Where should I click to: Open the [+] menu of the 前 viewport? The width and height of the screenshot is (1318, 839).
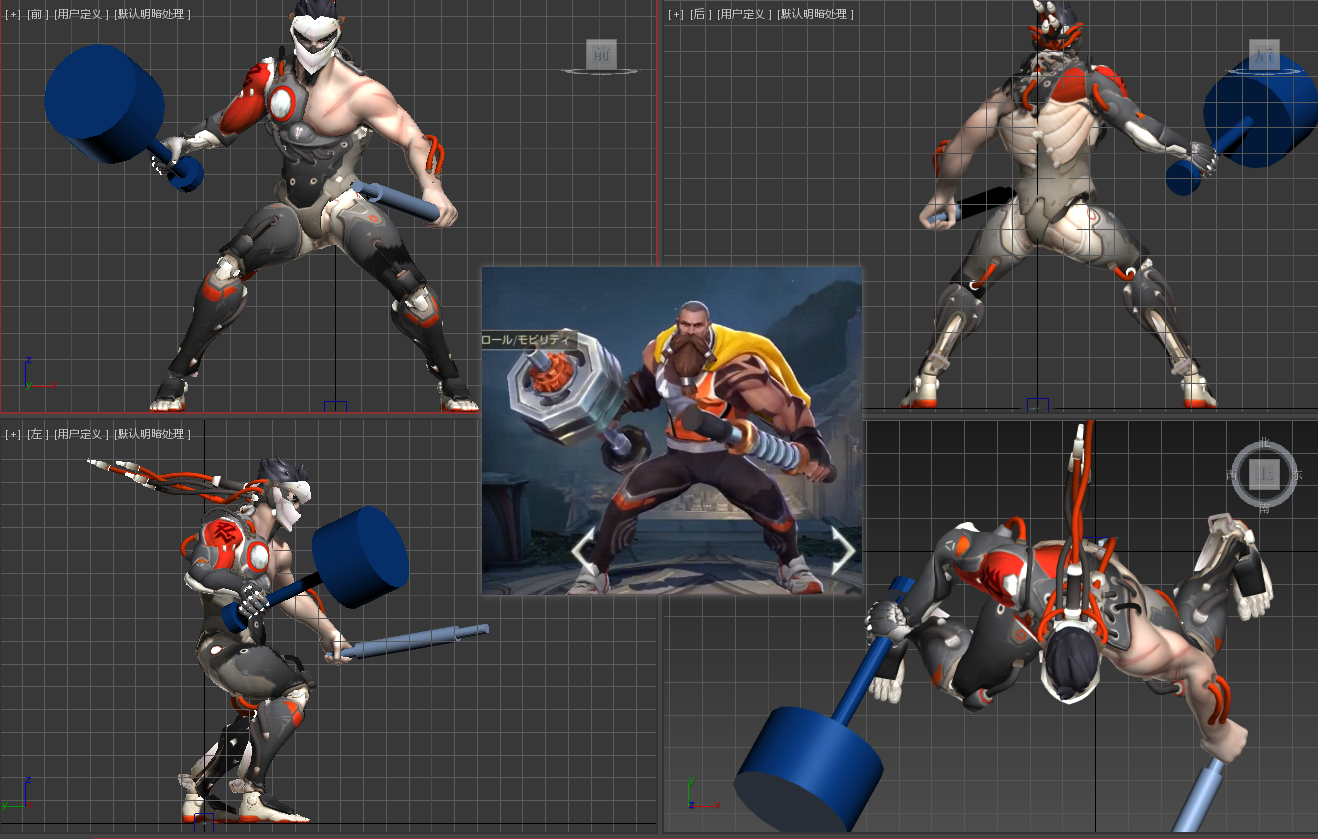point(13,14)
